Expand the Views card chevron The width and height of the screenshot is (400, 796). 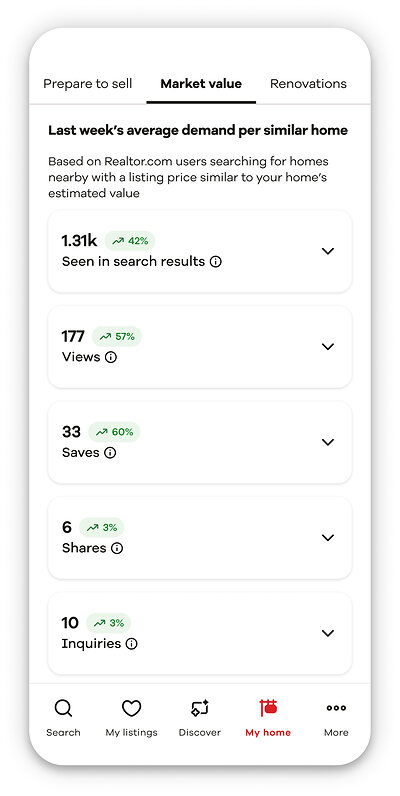[328, 346]
